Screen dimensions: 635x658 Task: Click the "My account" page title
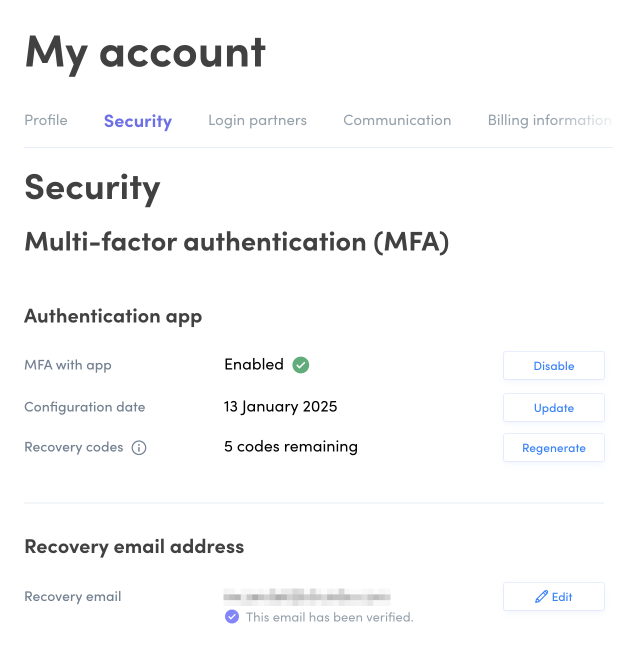click(145, 52)
